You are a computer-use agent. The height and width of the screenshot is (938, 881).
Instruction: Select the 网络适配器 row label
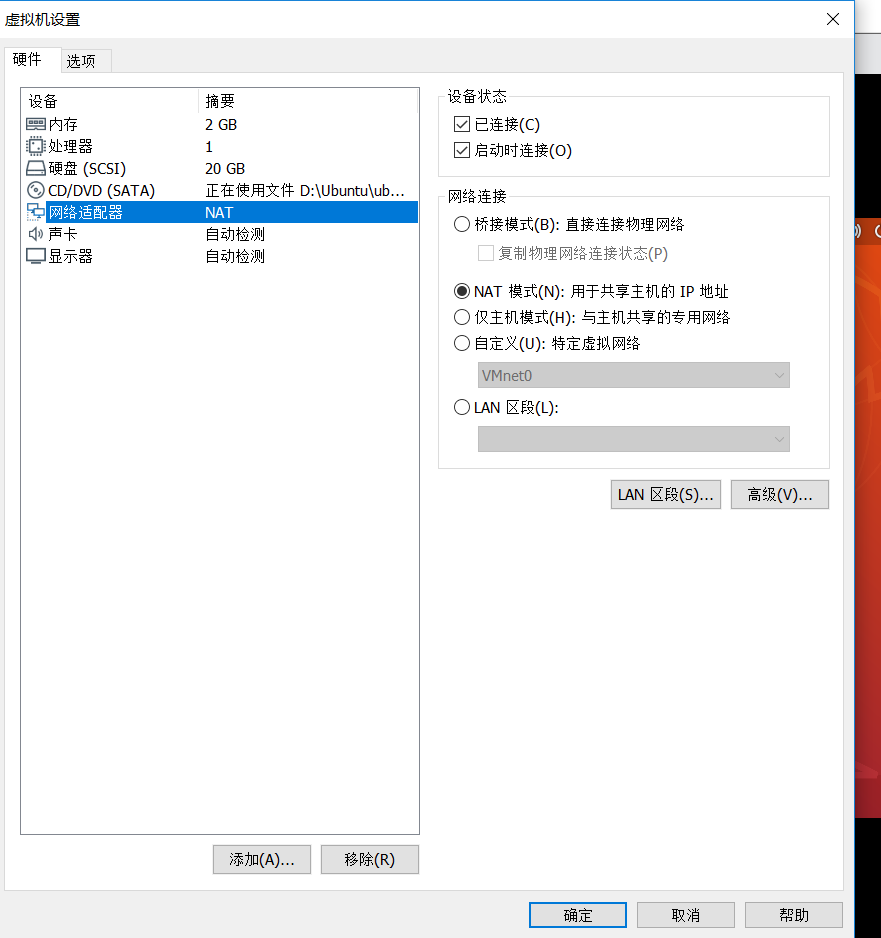click(86, 212)
